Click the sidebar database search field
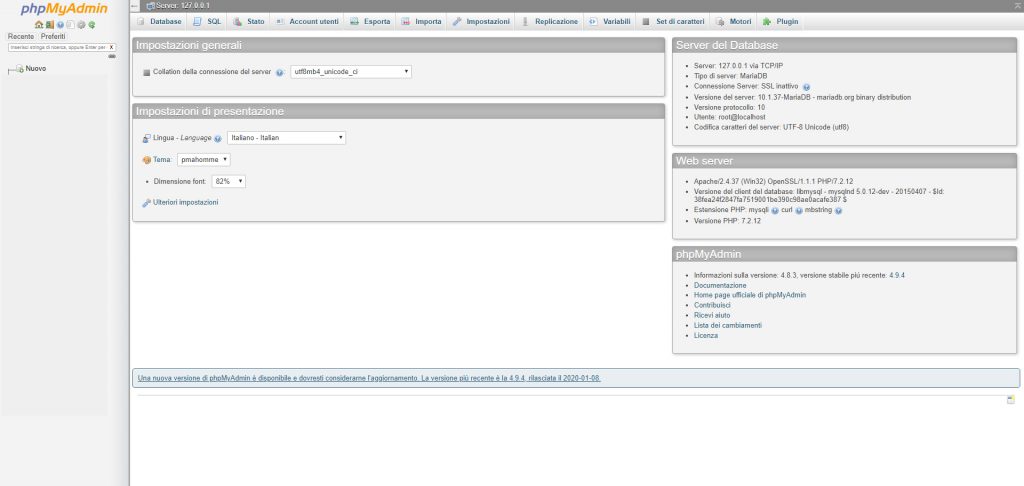This screenshot has height=486, width=1024. point(57,47)
